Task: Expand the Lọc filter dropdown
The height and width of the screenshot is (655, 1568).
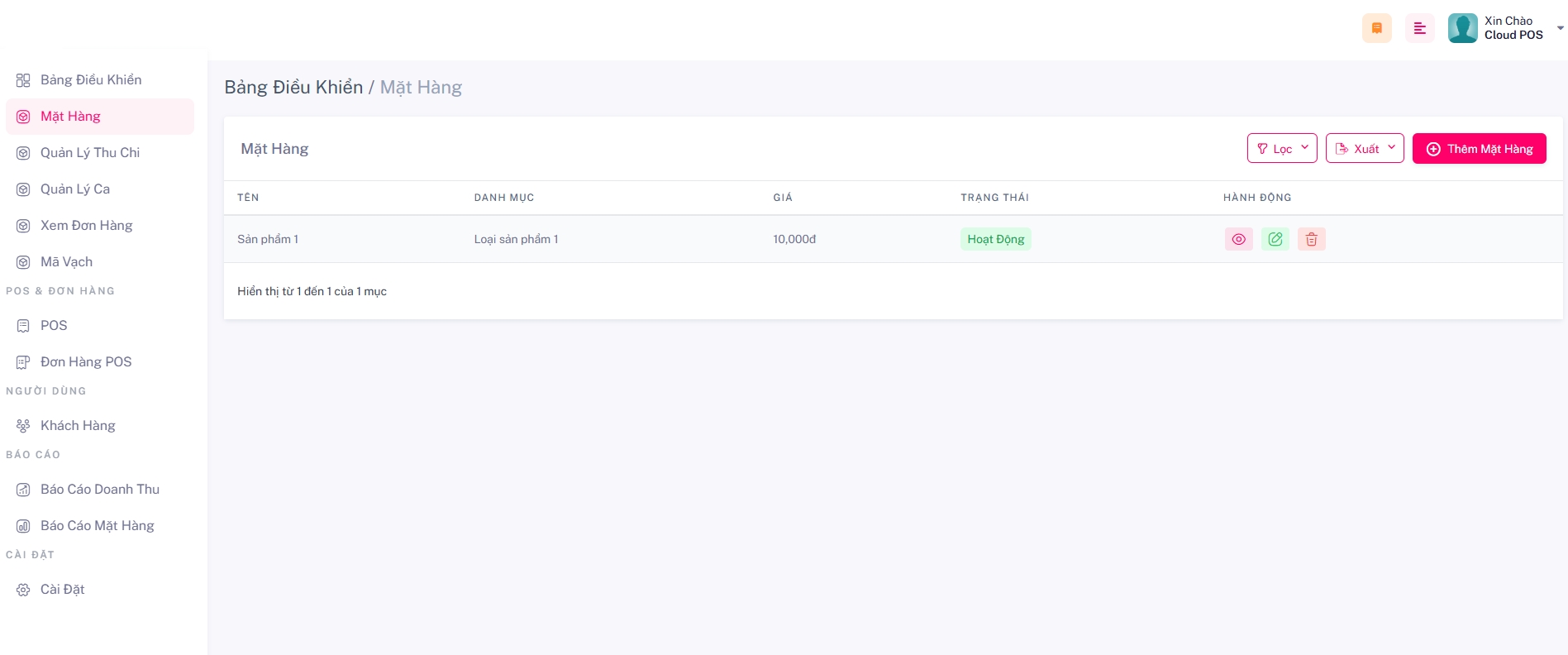Action: pyautogui.click(x=1281, y=149)
